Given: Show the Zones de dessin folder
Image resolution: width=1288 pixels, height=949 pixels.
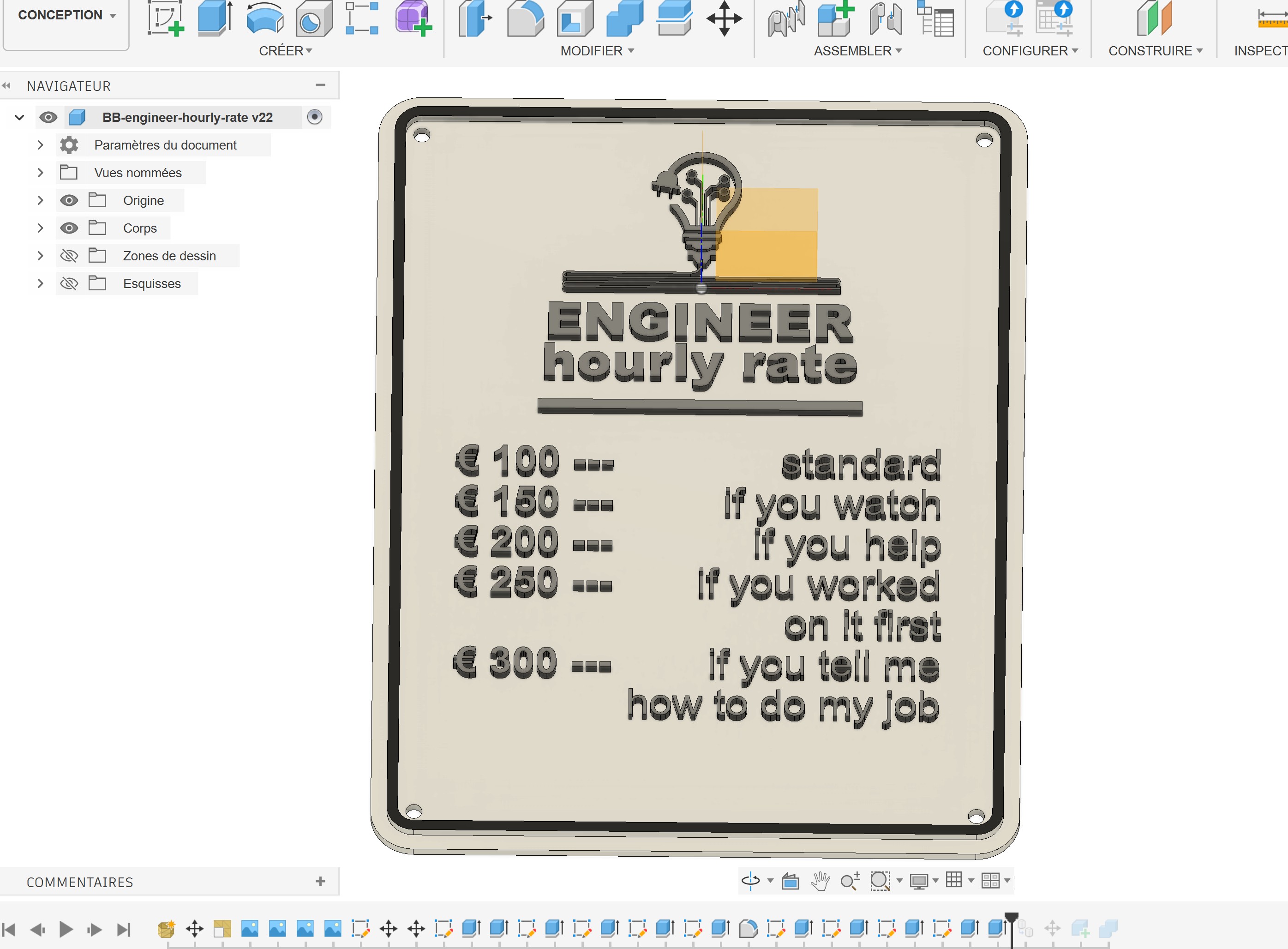Looking at the screenshot, I should (x=69, y=256).
